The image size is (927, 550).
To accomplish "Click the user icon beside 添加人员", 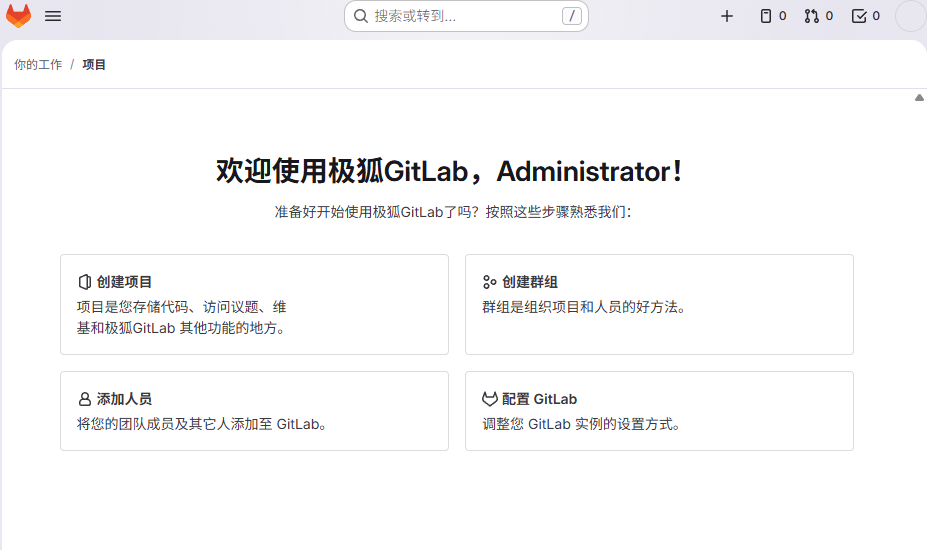I will (85, 399).
